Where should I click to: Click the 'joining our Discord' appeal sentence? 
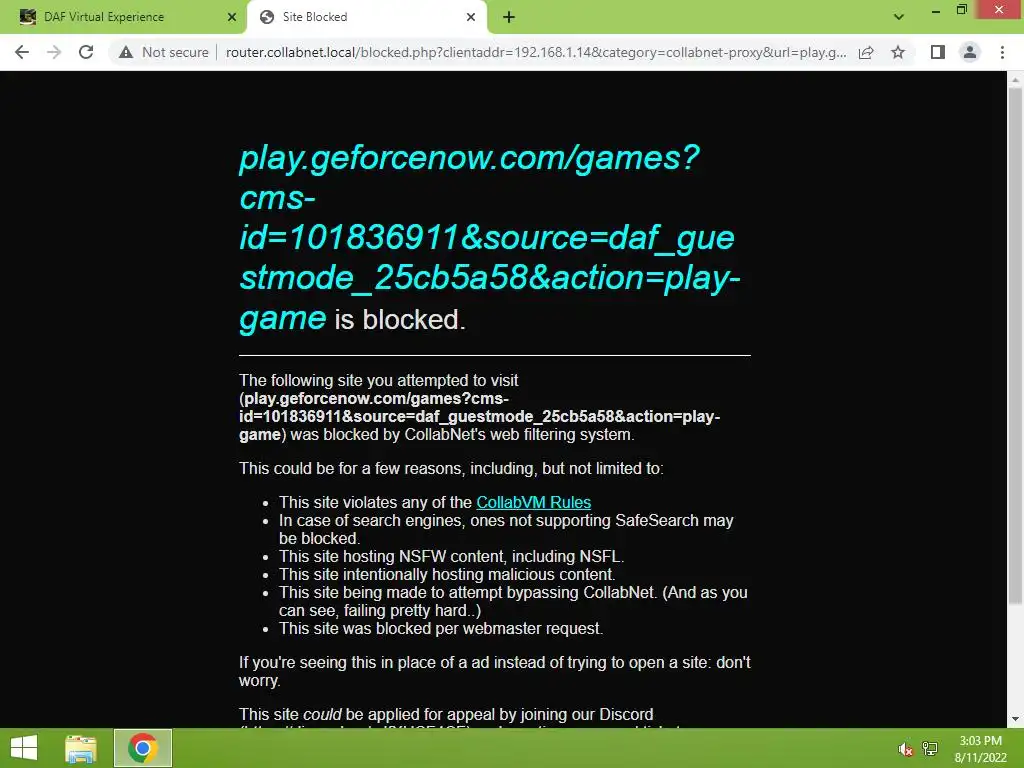point(446,714)
